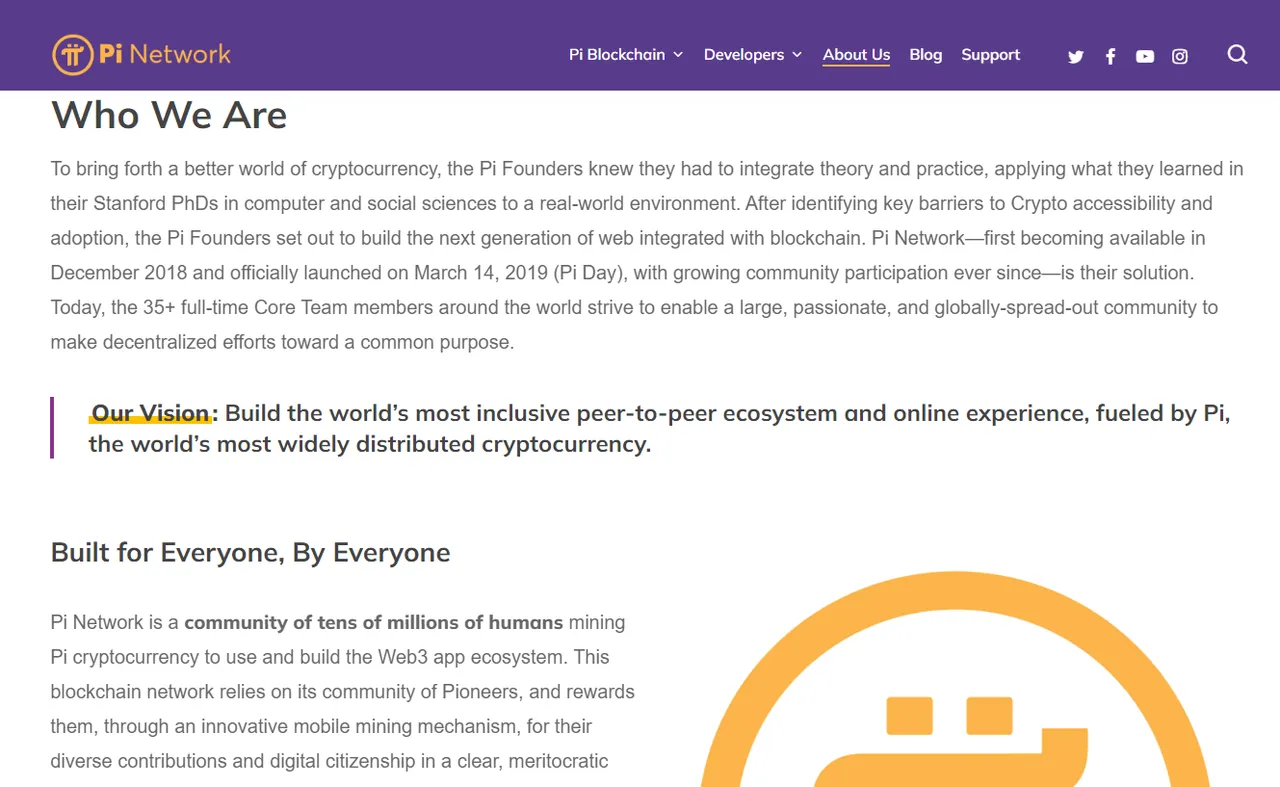Click the Pi Network wordmark text
The image size is (1280, 787).
tap(165, 54)
